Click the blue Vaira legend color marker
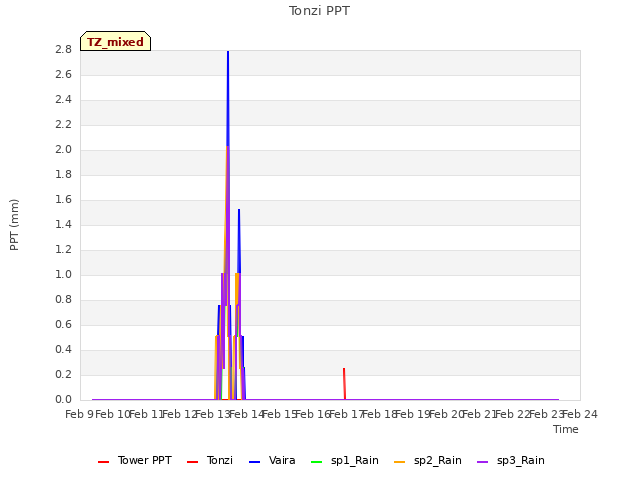This screenshot has width=640, height=480. coord(254,462)
